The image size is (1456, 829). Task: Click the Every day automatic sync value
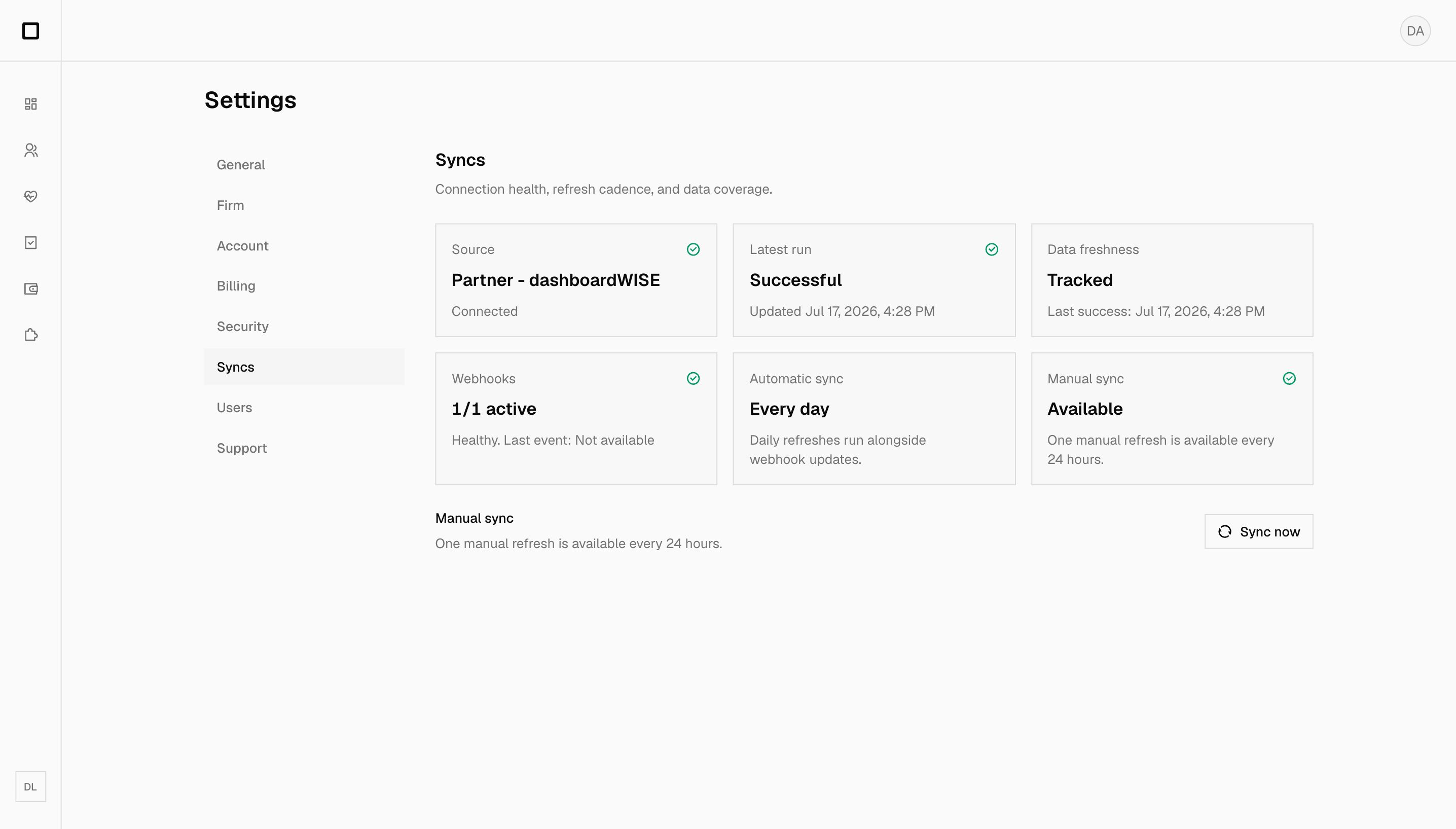click(789, 409)
